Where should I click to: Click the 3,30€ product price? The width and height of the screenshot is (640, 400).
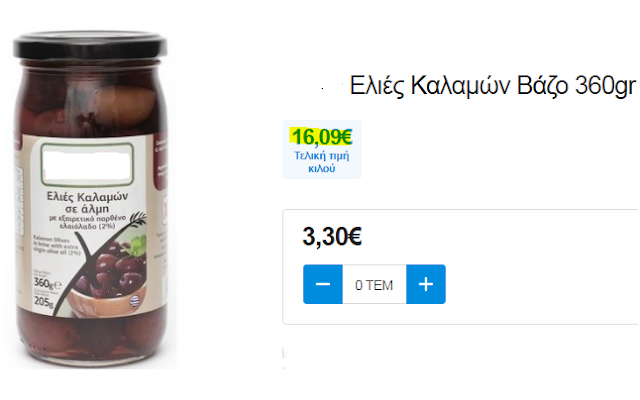pyautogui.click(x=332, y=236)
